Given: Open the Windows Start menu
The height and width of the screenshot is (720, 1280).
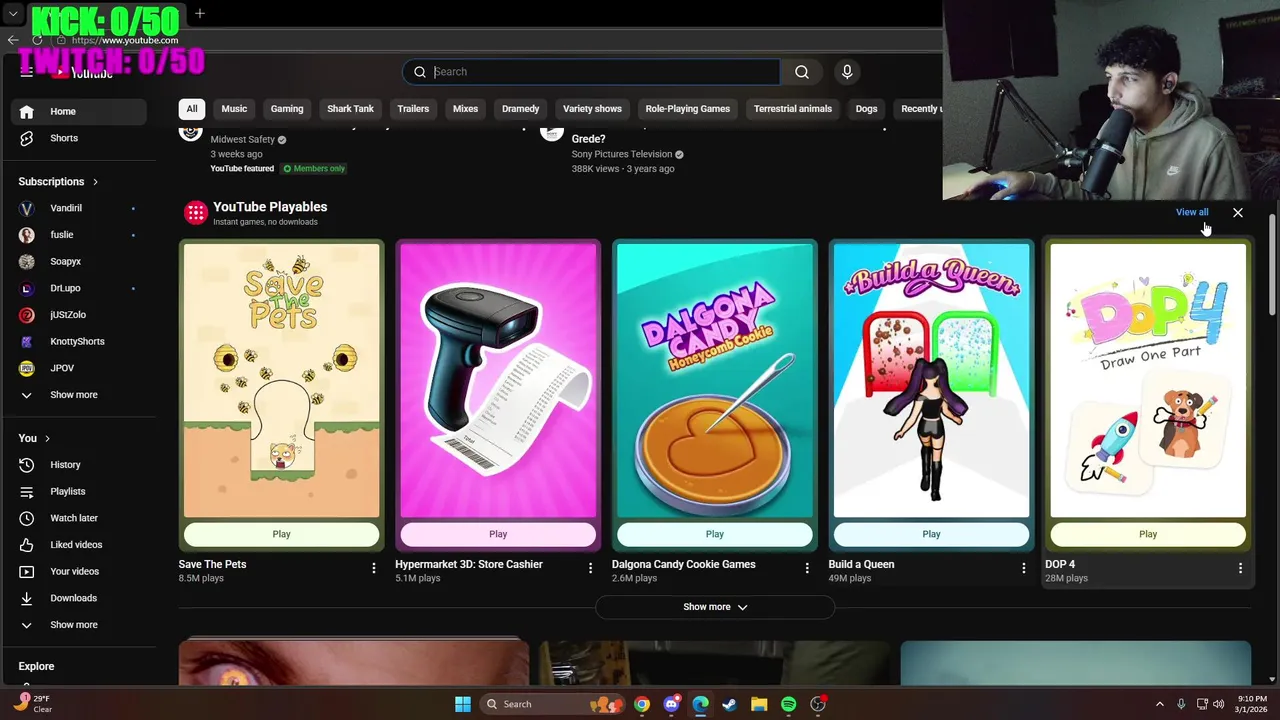Looking at the screenshot, I should pos(463,704).
